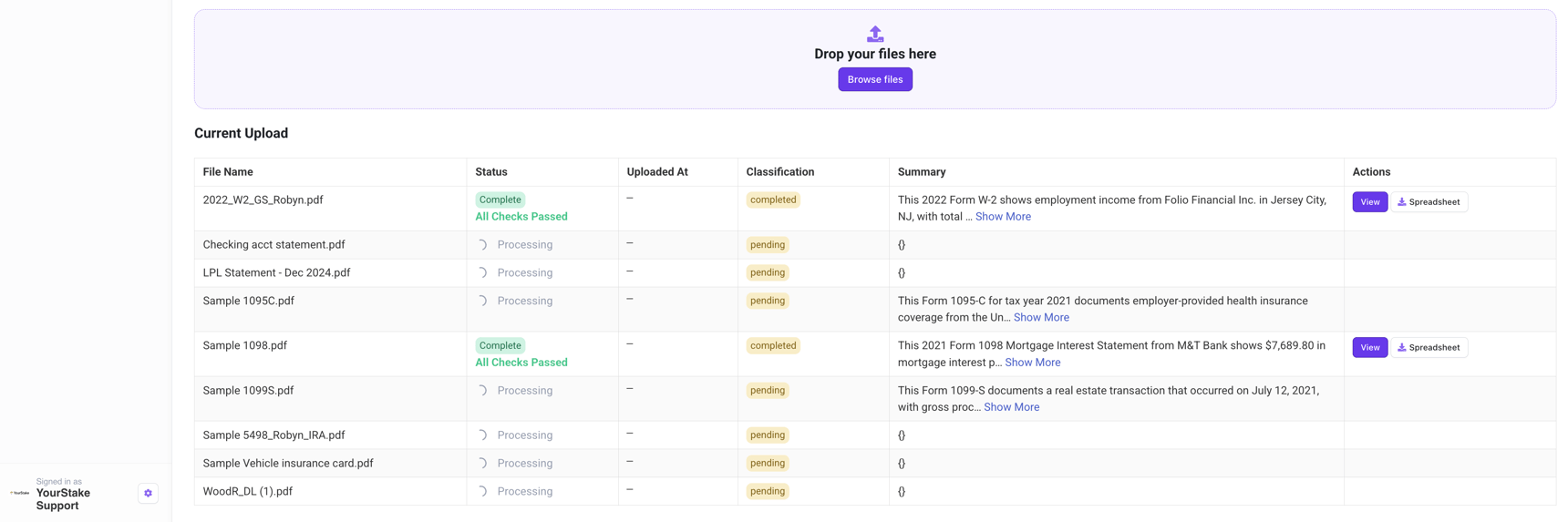Click processing spinner for Sample Vehicle insurance card.pdf
The width and height of the screenshot is (1568, 522).
click(482, 464)
